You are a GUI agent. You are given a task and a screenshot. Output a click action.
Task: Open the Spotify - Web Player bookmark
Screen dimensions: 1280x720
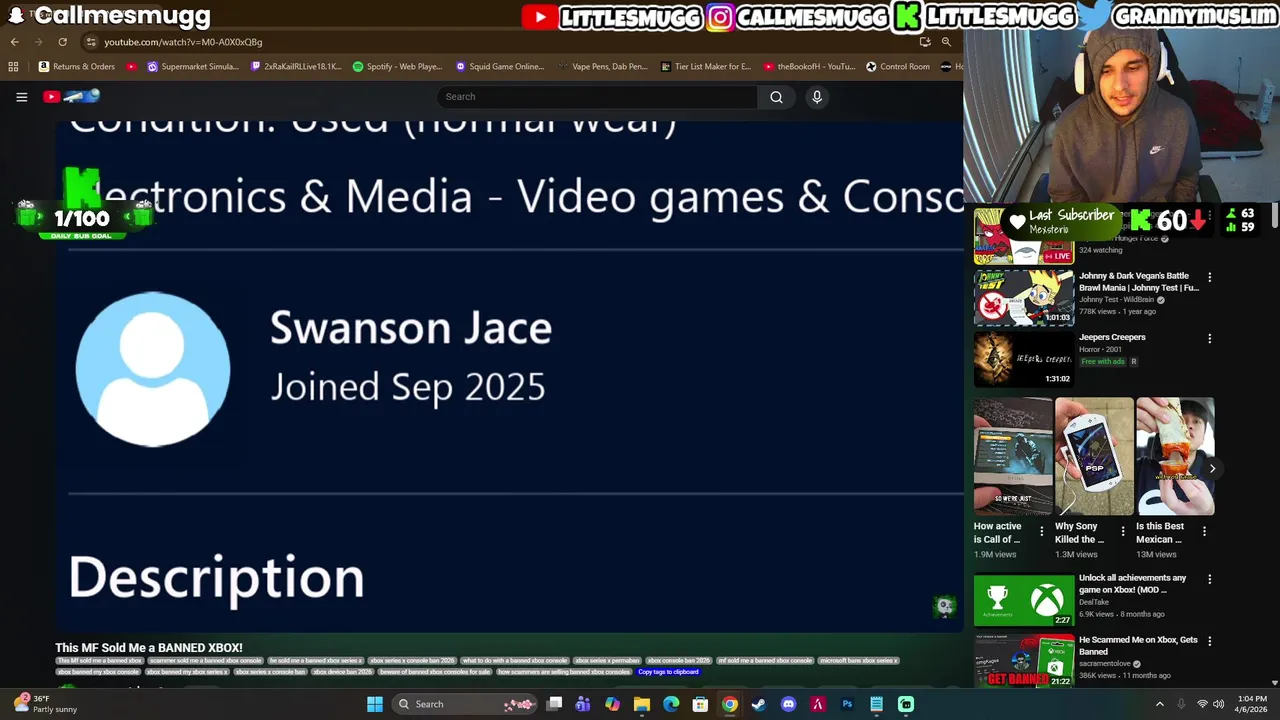(397, 67)
